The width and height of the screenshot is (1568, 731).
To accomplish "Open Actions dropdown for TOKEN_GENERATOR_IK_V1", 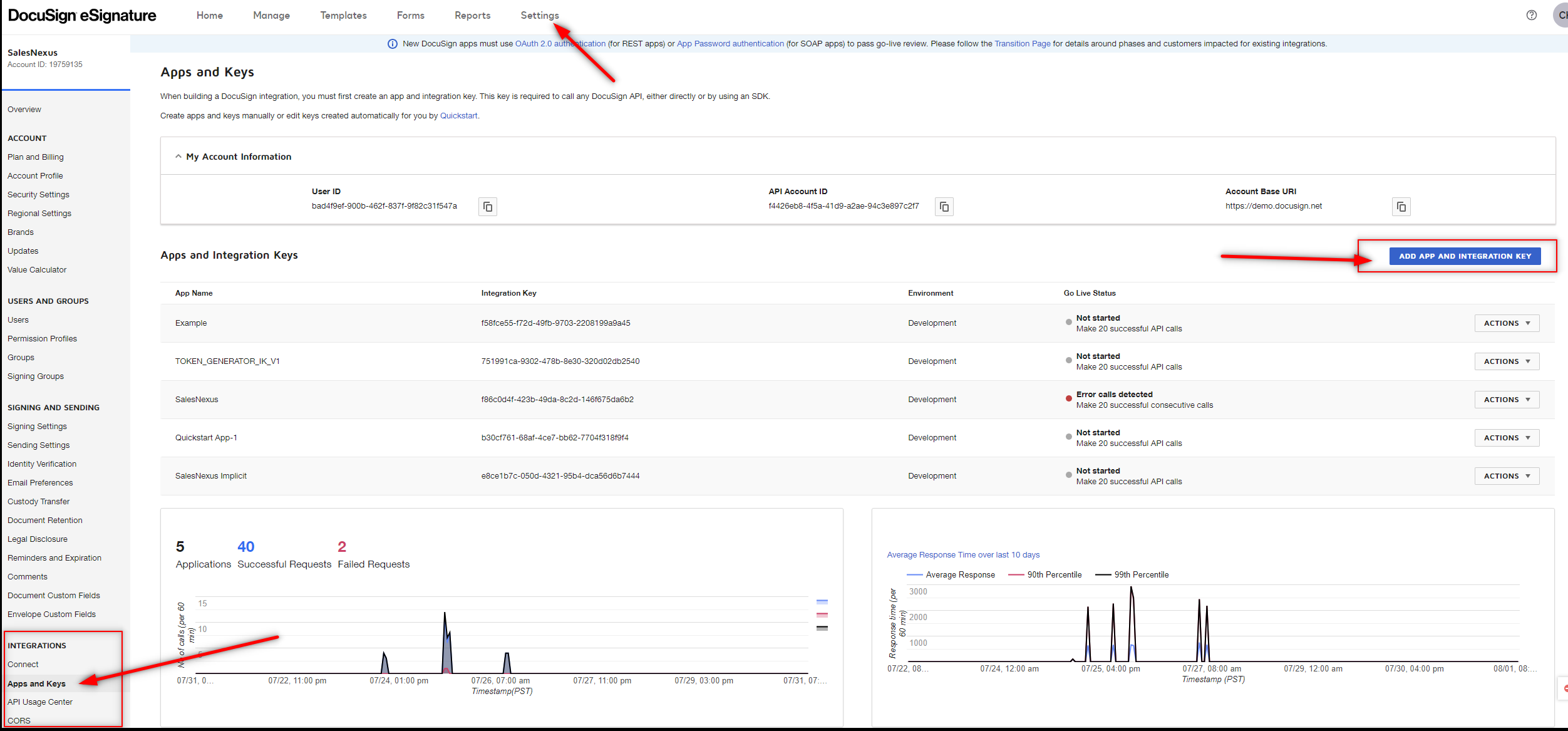I will click(1507, 361).
